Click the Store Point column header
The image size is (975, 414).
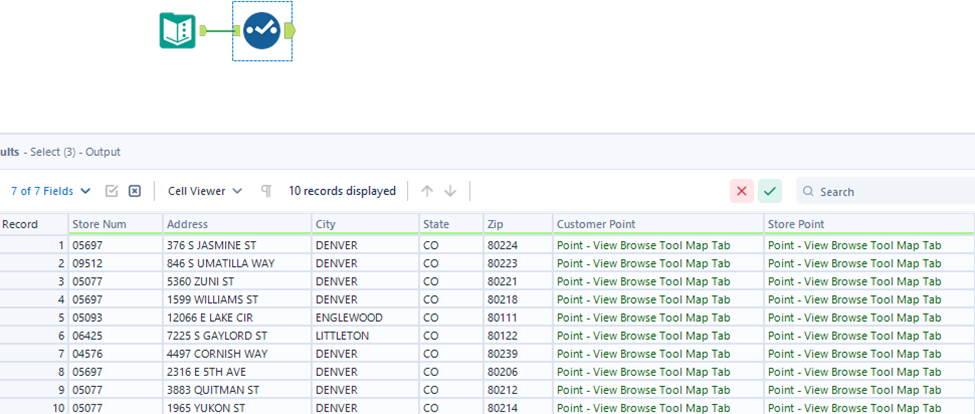[x=869, y=224]
